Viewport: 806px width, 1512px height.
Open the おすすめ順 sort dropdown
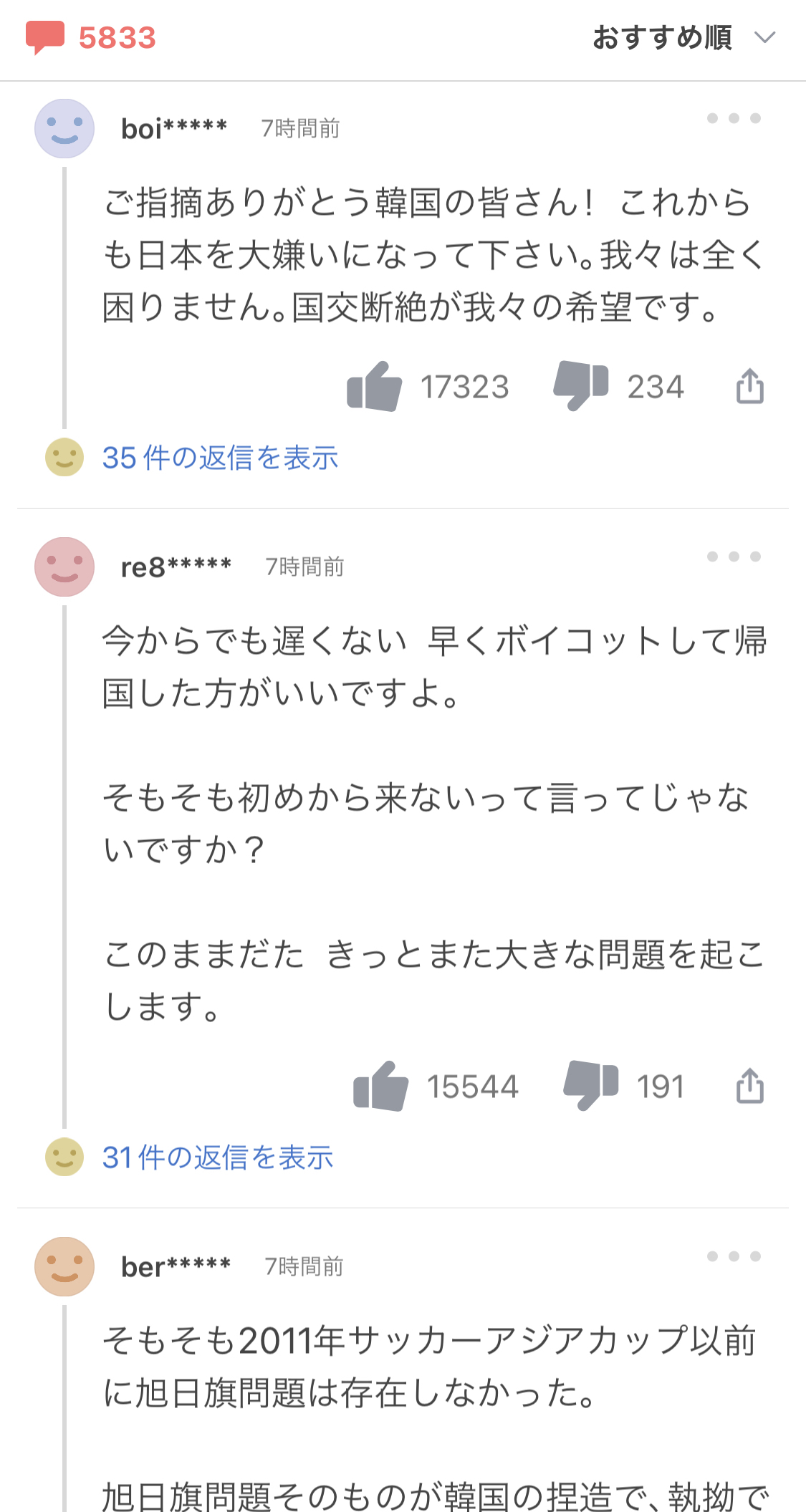(683, 37)
